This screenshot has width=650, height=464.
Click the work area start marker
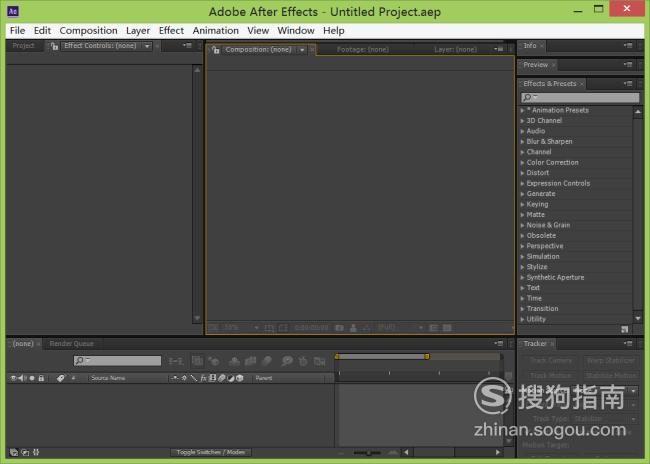[x=337, y=357]
